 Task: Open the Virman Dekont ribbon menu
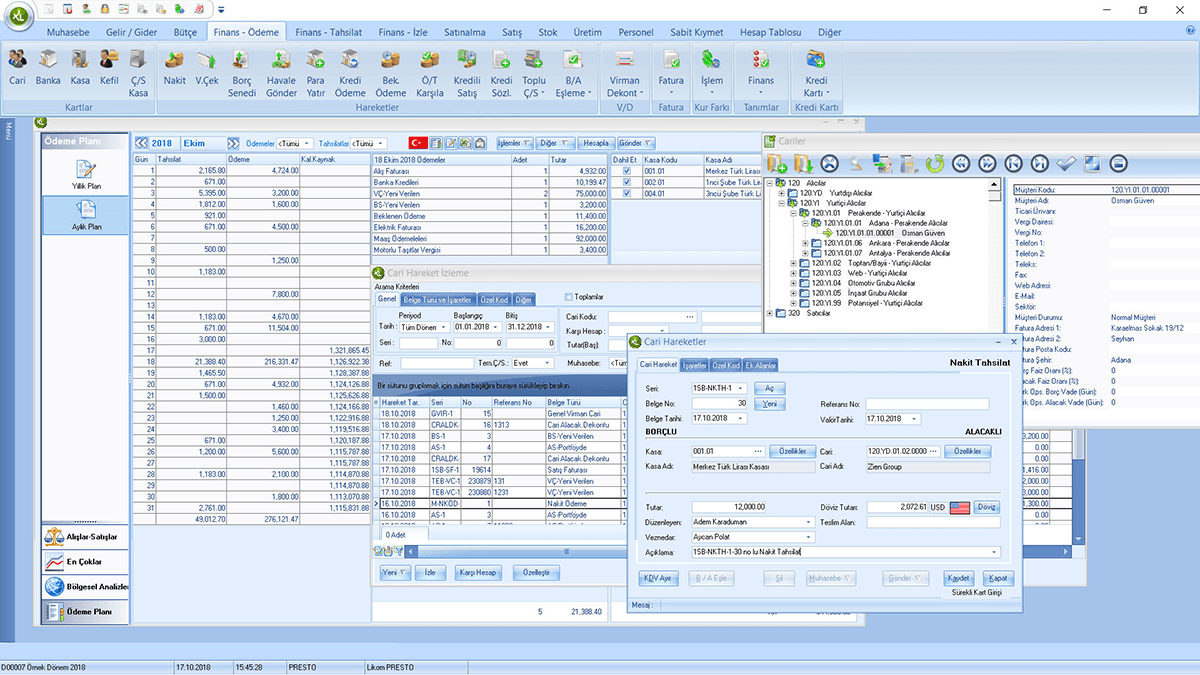(625, 73)
